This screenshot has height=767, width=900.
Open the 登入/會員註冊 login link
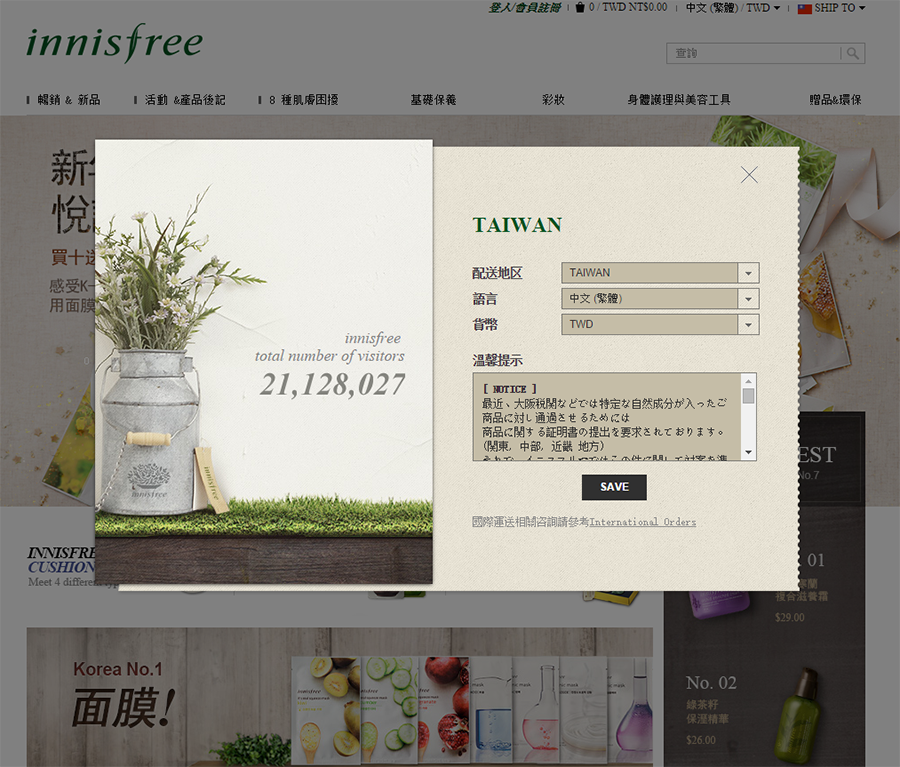point(525,7)
